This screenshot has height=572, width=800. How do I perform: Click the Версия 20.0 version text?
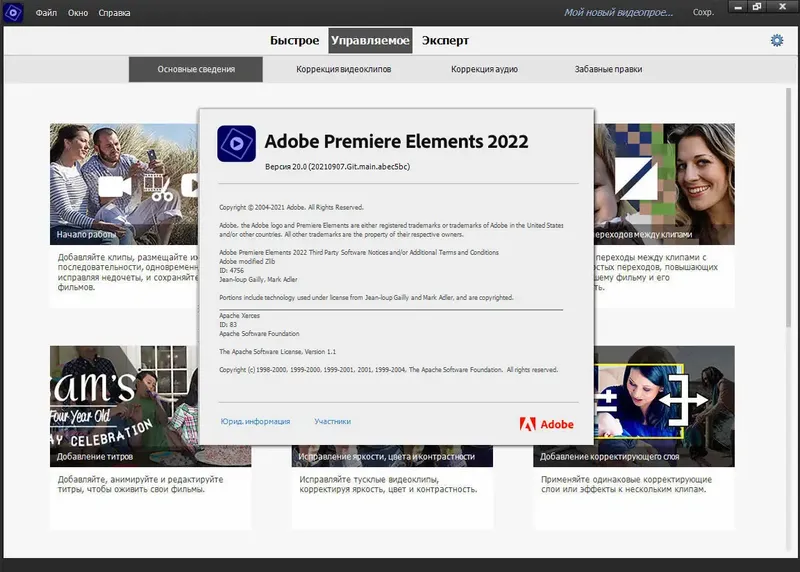click(337, 167)
